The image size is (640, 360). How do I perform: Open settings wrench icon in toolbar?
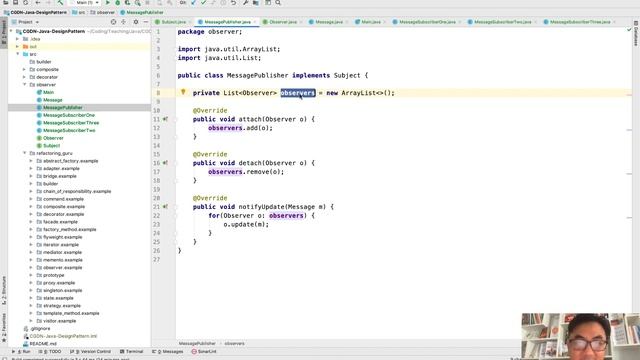(245, 3)
